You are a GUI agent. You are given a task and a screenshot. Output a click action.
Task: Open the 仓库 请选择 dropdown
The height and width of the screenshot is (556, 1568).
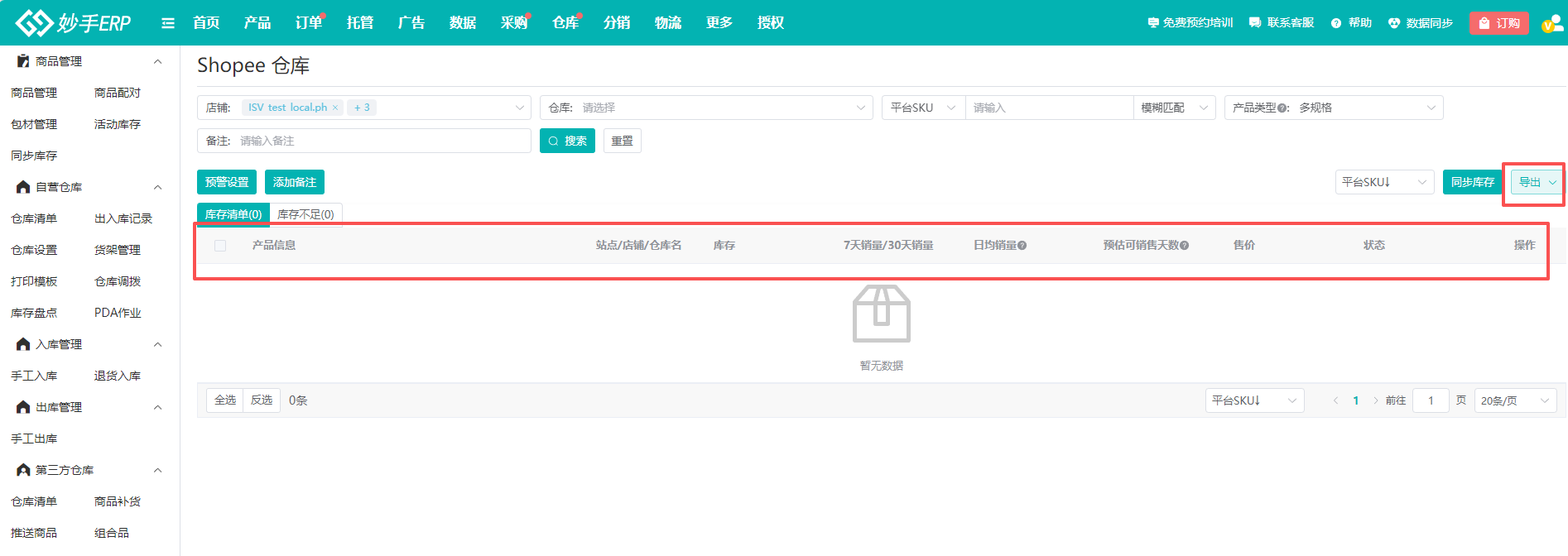706,108
